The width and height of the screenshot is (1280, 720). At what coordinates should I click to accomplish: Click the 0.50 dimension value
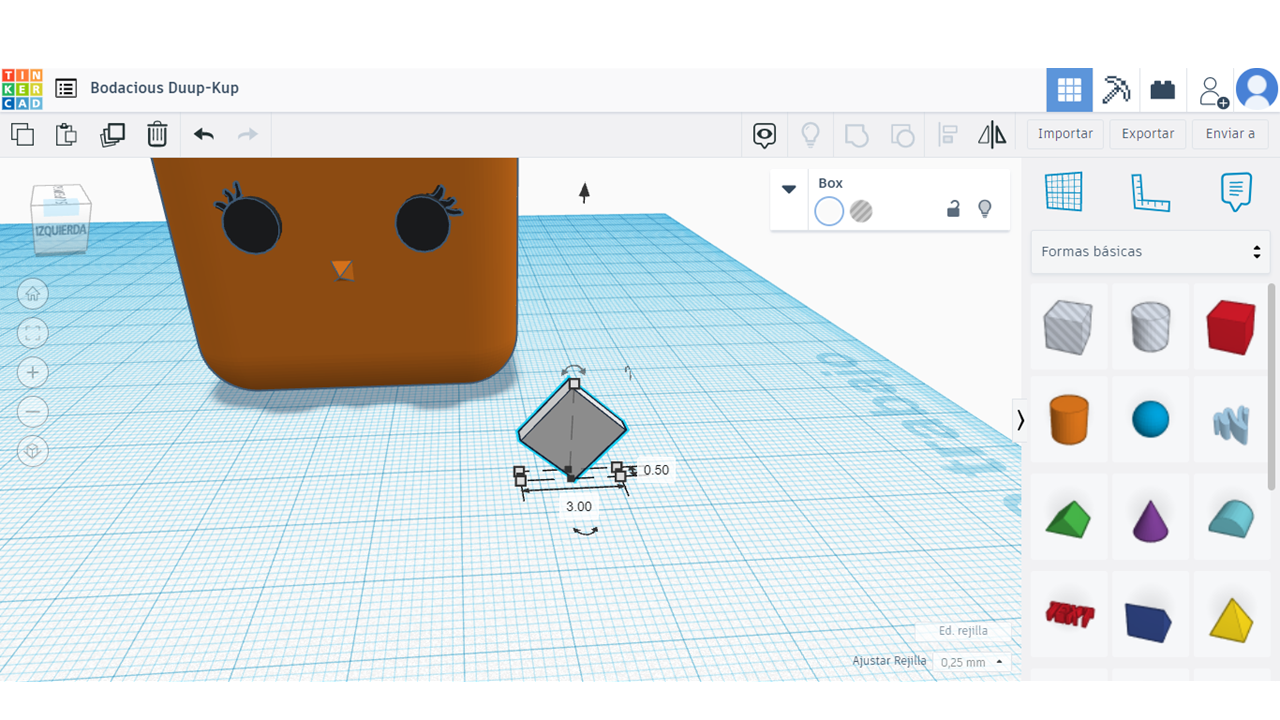656,470
